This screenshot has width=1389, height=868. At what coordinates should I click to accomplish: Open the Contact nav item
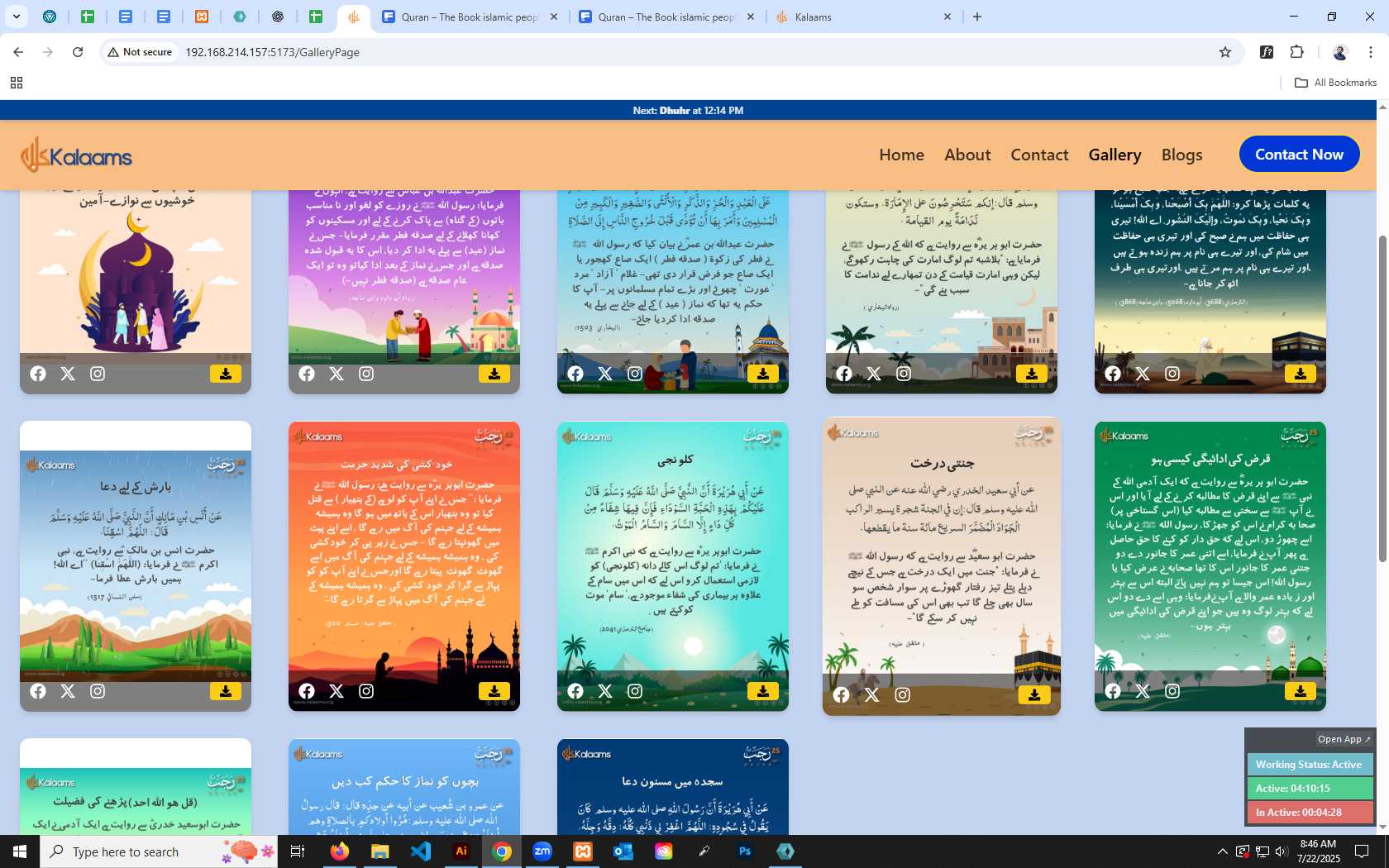tap(1039, 155)
